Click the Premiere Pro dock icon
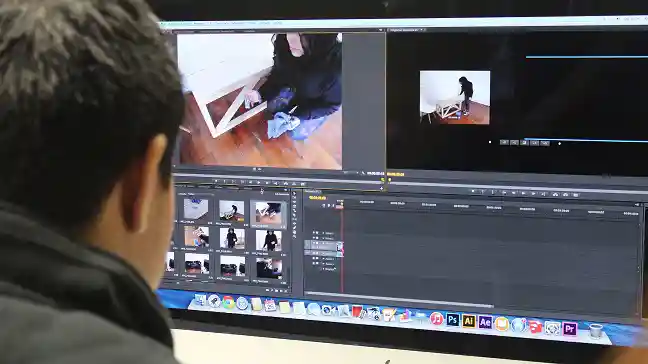This screenshot has height=364, width=648. [x=570, y=329]
